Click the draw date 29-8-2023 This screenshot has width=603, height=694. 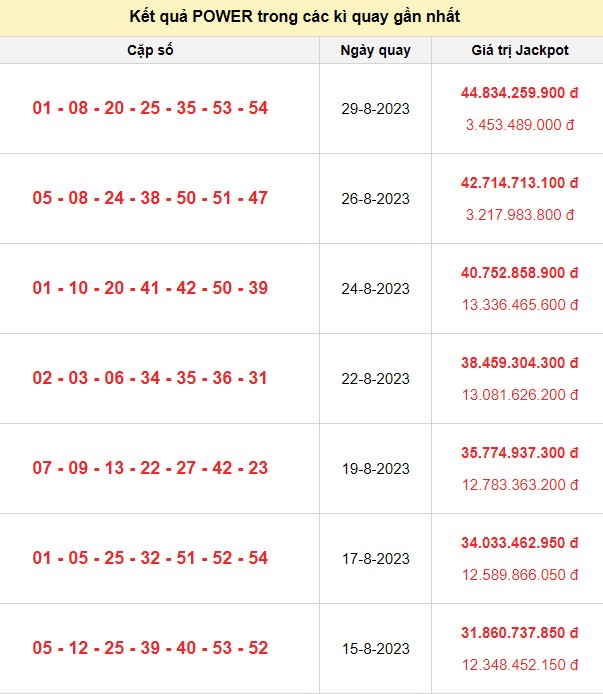375,108
